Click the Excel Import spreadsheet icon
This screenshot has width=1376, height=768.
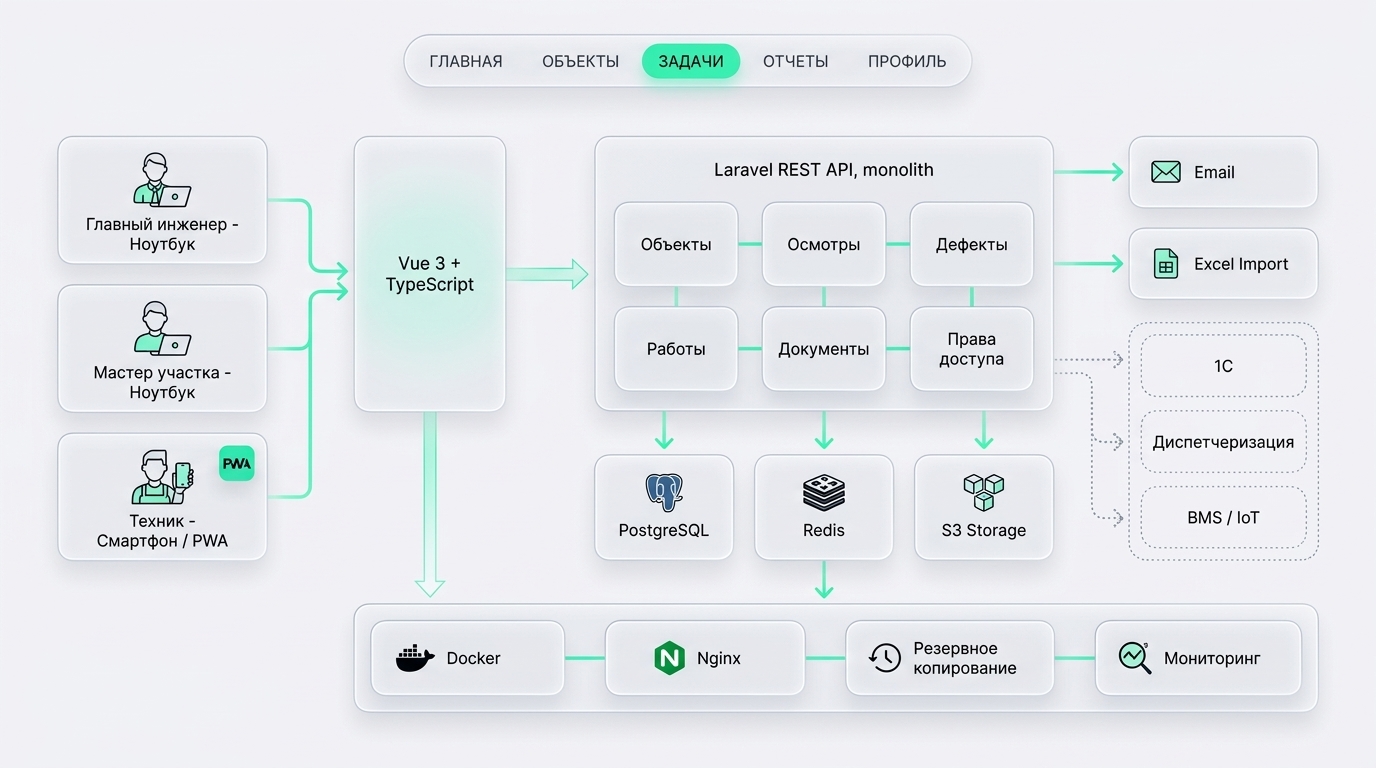(x=1166, y=264)
